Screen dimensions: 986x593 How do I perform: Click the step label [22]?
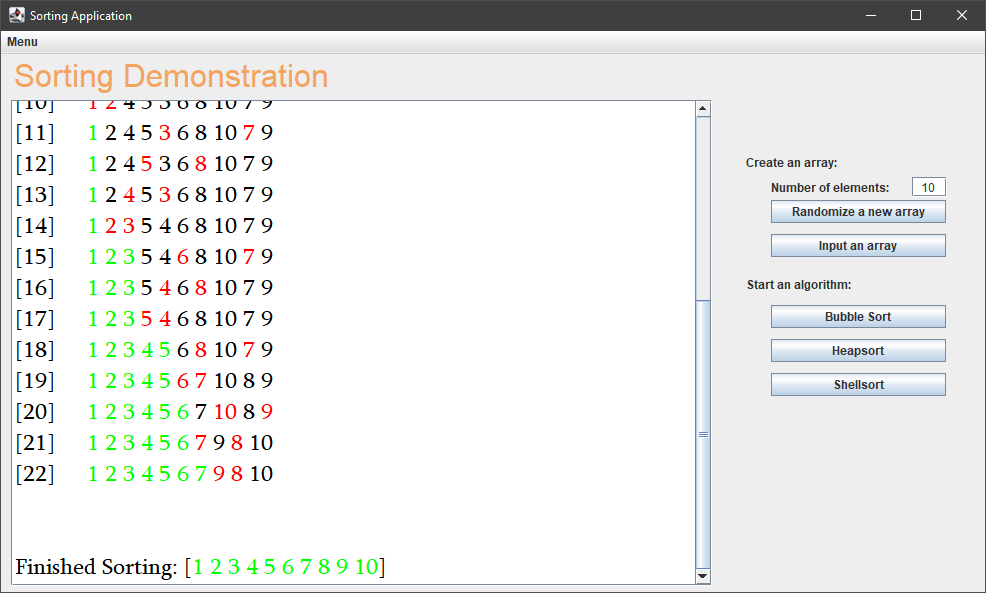click(35, 474)
